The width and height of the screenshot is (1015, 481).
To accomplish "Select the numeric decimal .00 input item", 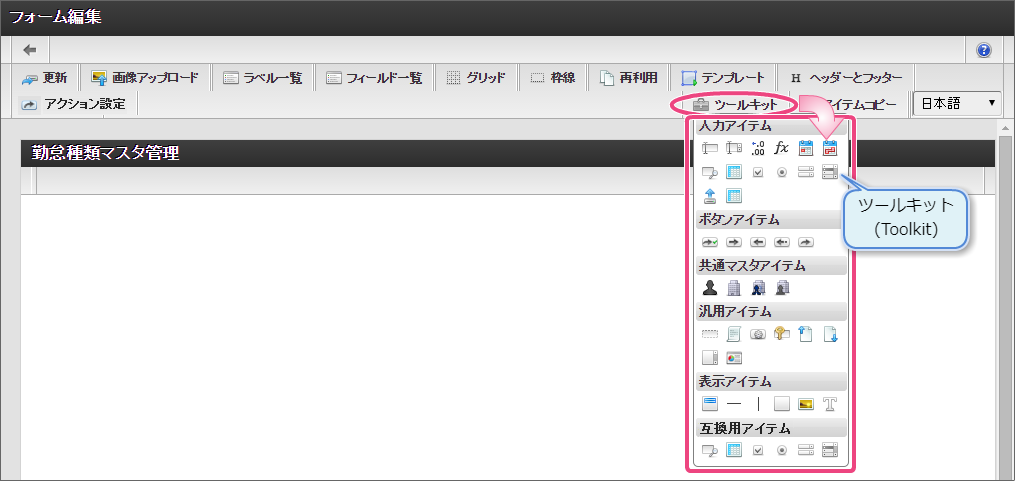I will pyautogui.click(x=758, y=148).
